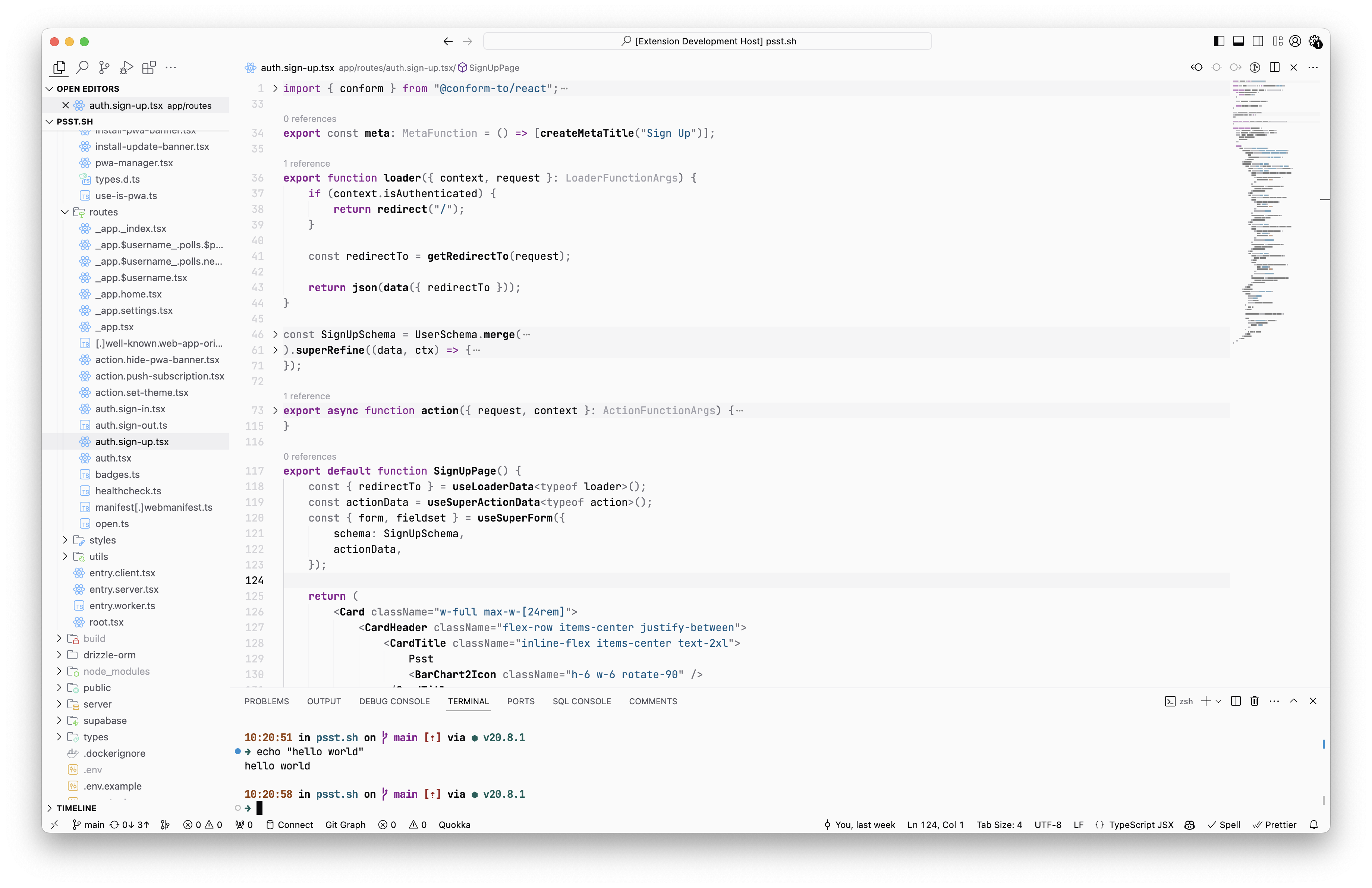Open the Source Control view
The width and height of the screenshot is (1372, 888).
pyautogui.click(x=104, y=67)
